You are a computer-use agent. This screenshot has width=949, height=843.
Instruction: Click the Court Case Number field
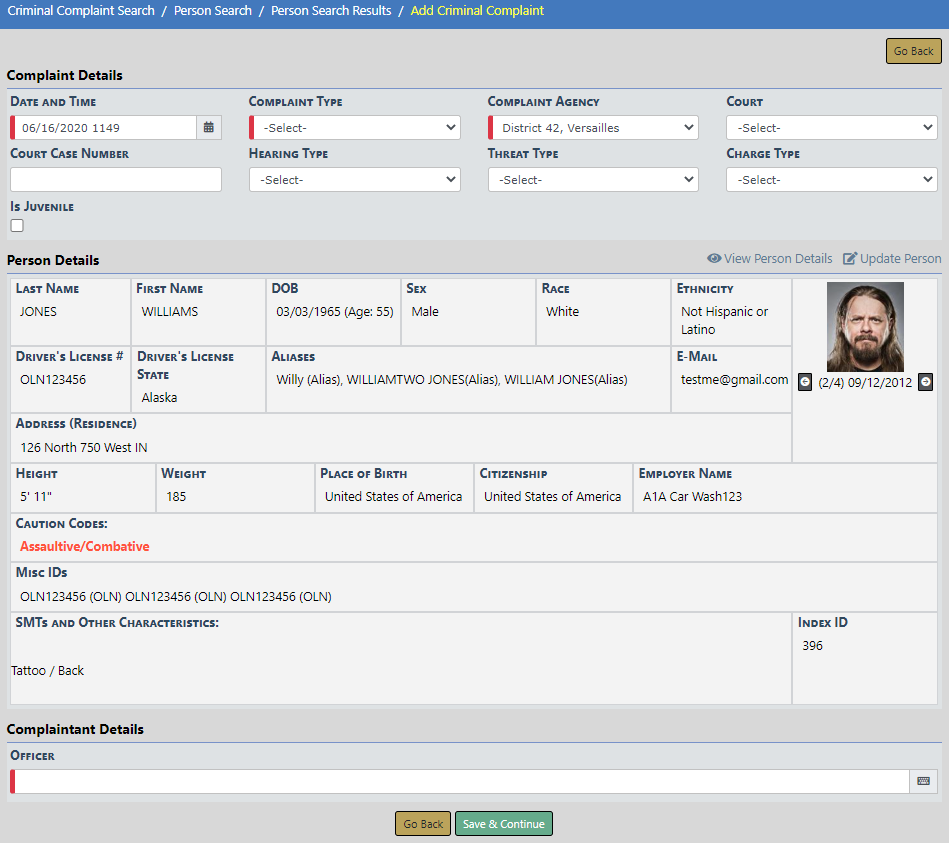tap(116, 180)
